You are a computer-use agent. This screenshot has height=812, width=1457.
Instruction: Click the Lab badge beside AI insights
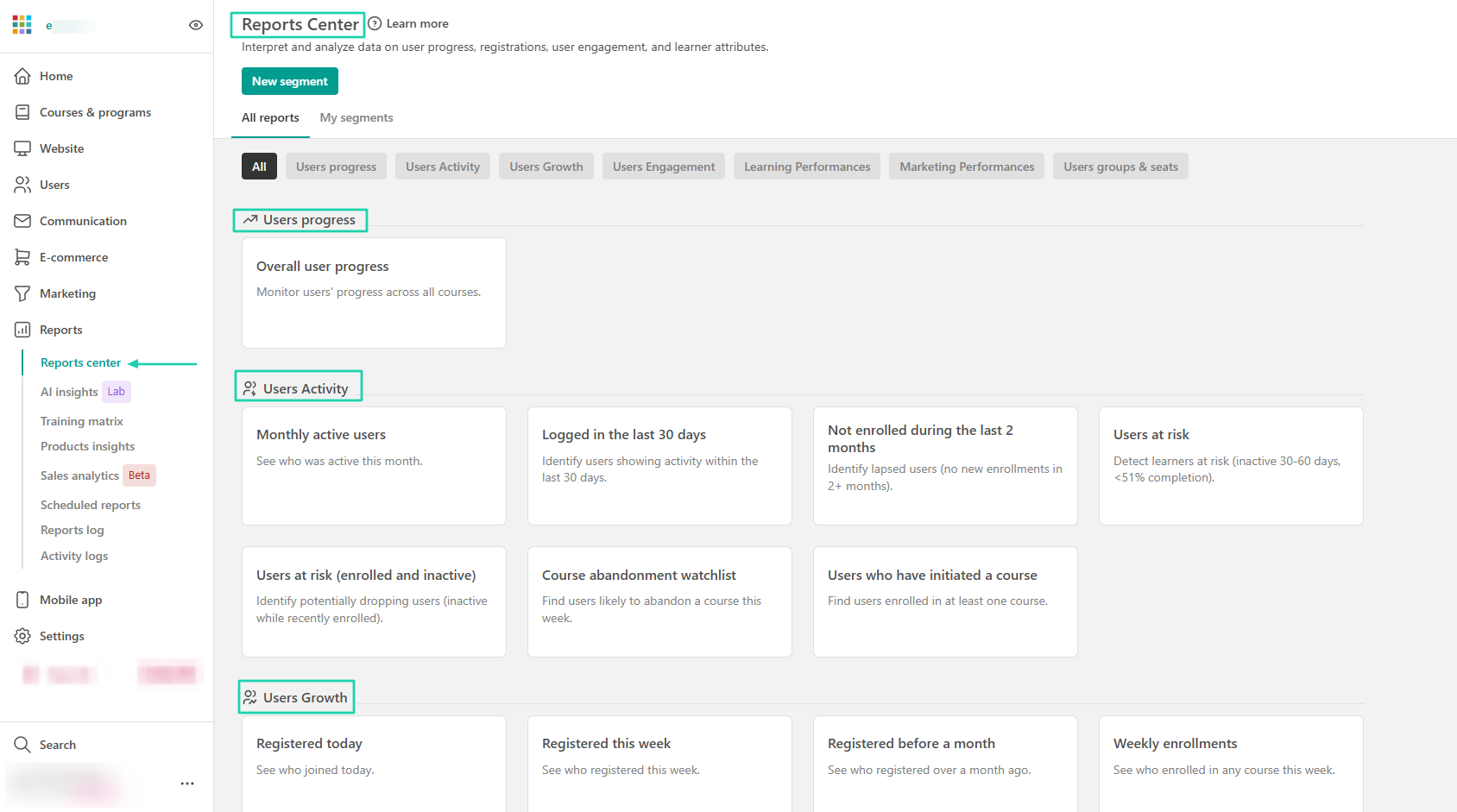pyautogui.click(x=117, y=392)
